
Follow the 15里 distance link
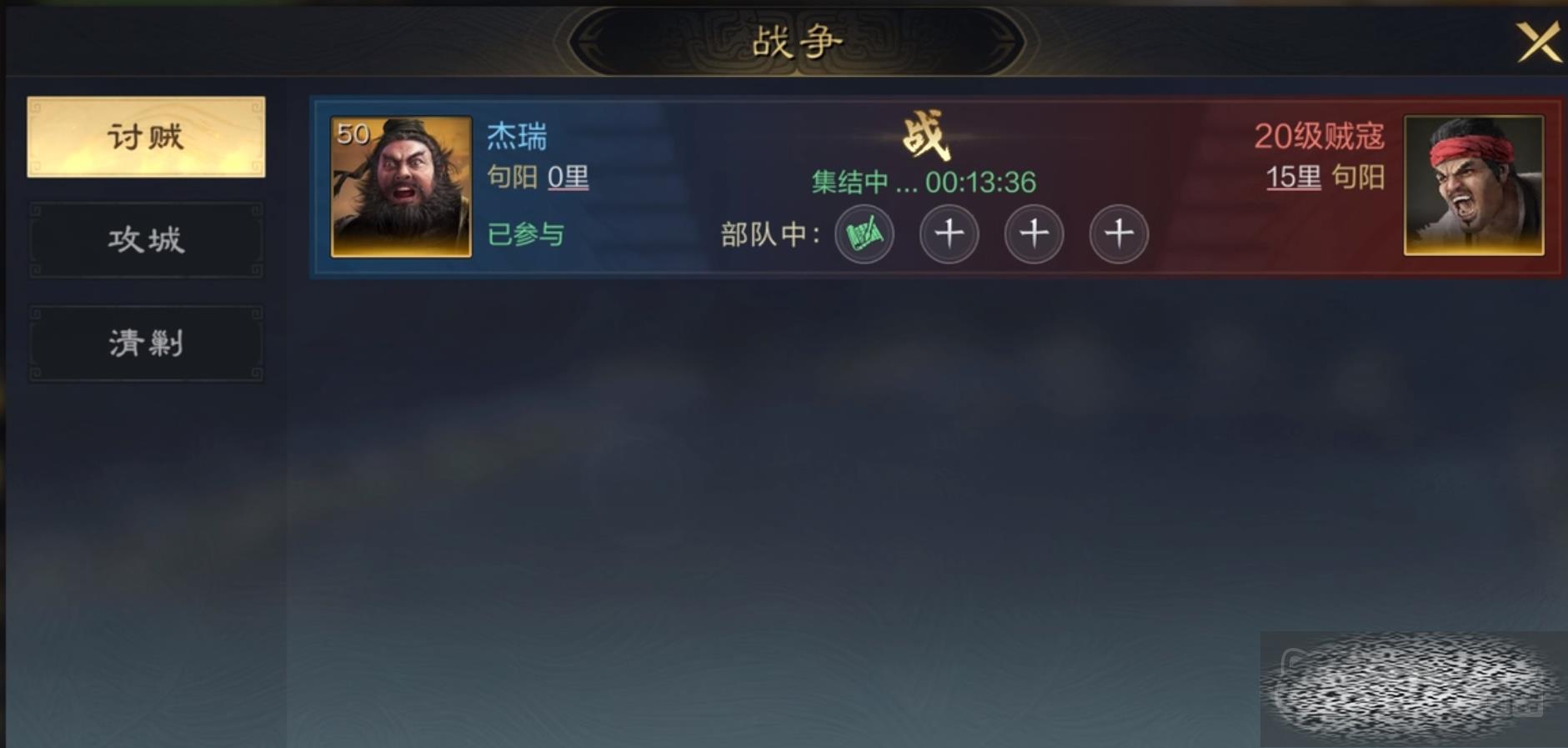[x=1294, y=178]
